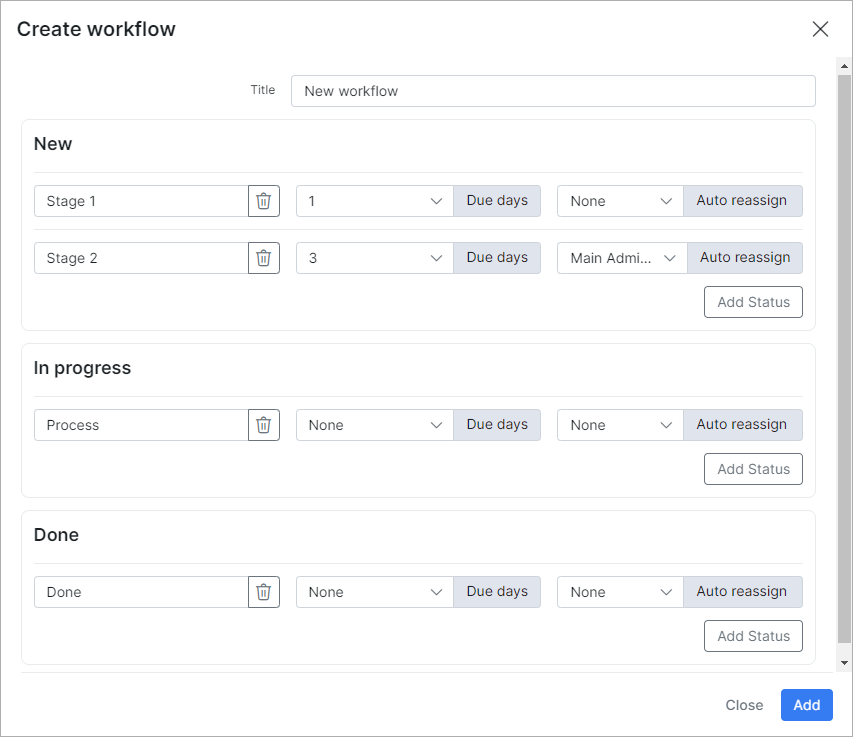This screenshot has width=853, height=737.
Task: Edit the Stage 1 name field
Action: 141,201
